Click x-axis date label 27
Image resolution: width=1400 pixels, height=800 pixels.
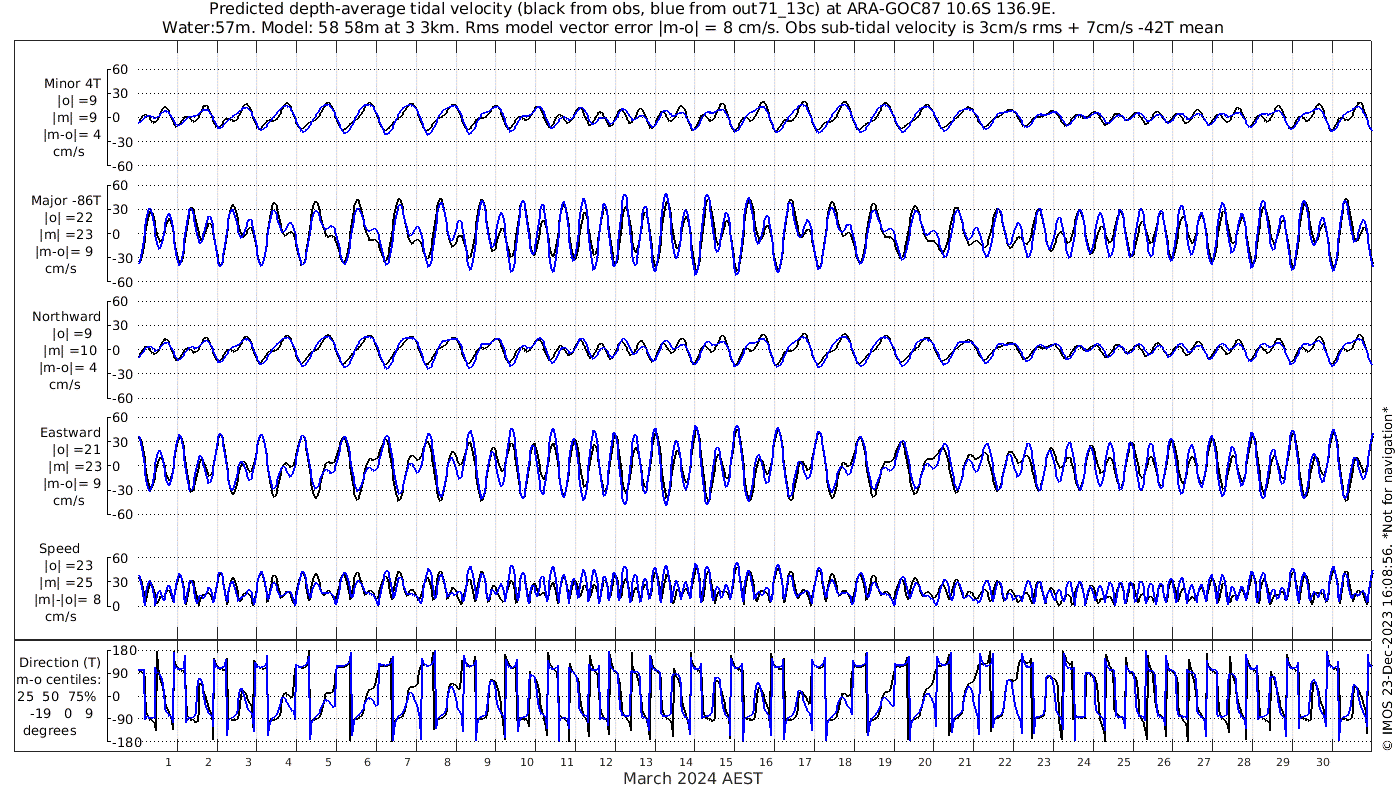tap(1203, 762)
